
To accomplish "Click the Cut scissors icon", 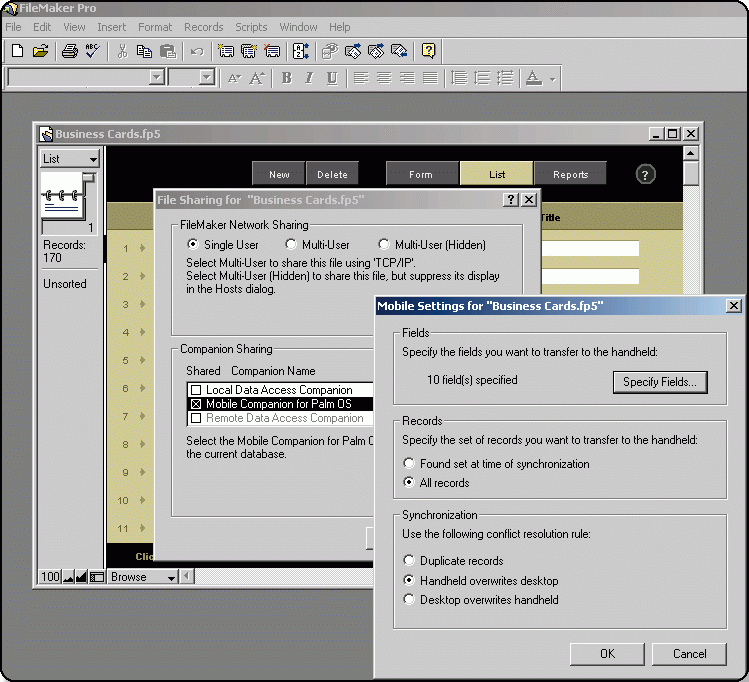I will (122, 51).
